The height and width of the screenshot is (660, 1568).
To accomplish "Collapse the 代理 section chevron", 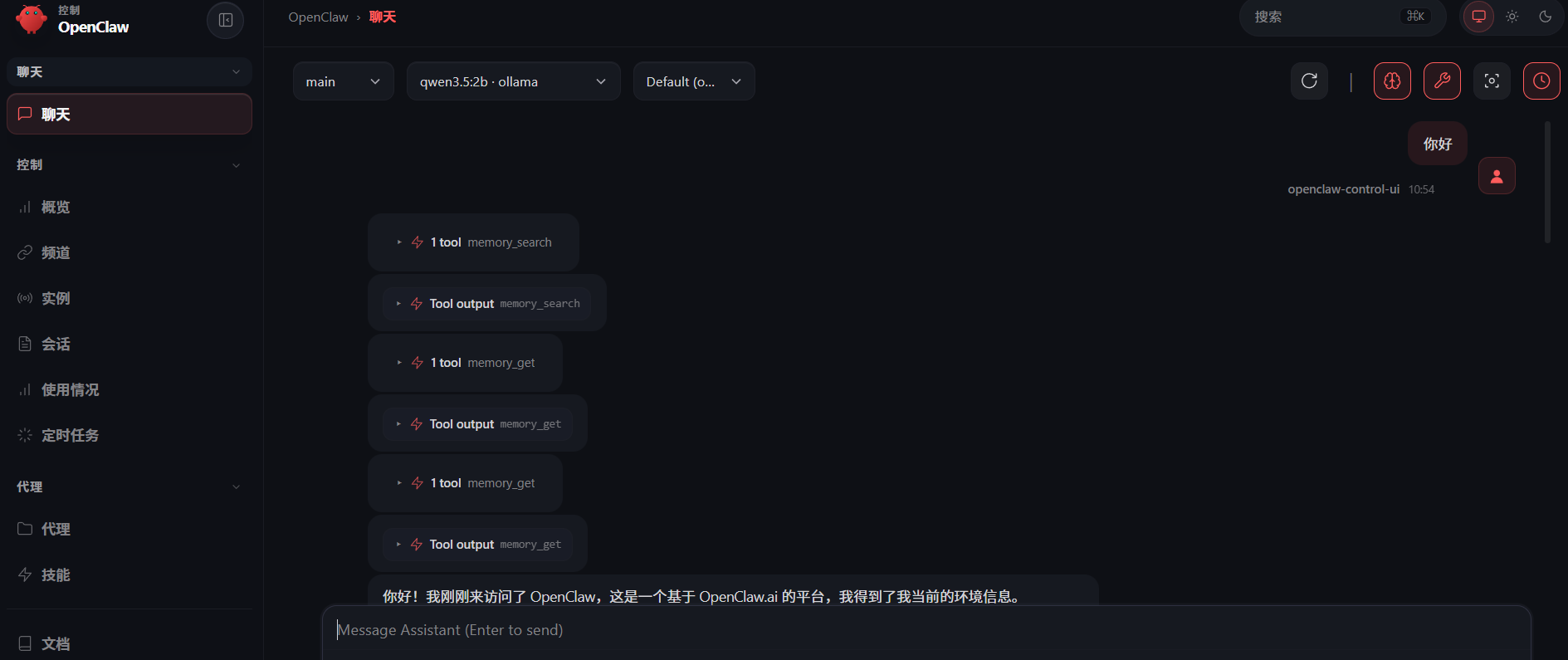I will point(237,487).
